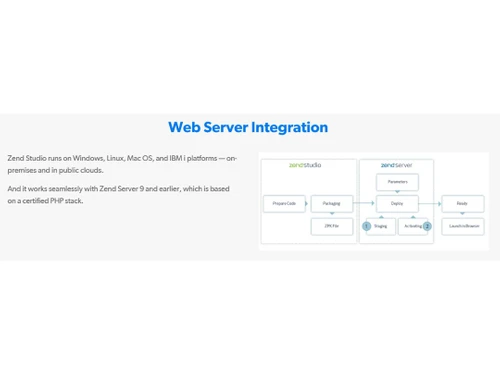Click the circled number 1 beside Staging
This screenshot has width=500, height=375.
[366, 226]
